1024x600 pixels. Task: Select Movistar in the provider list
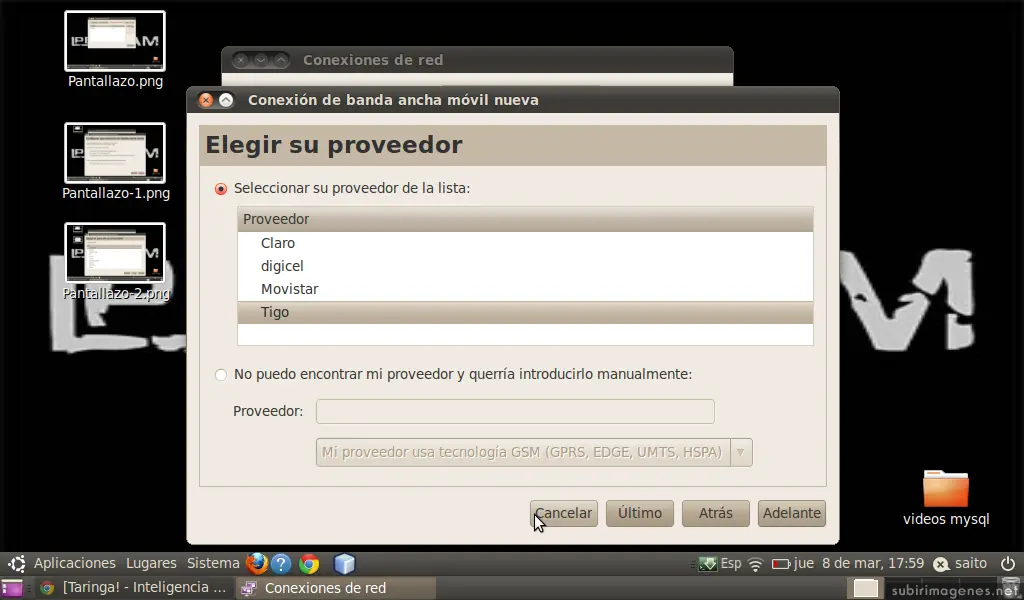tap(525, 289)
